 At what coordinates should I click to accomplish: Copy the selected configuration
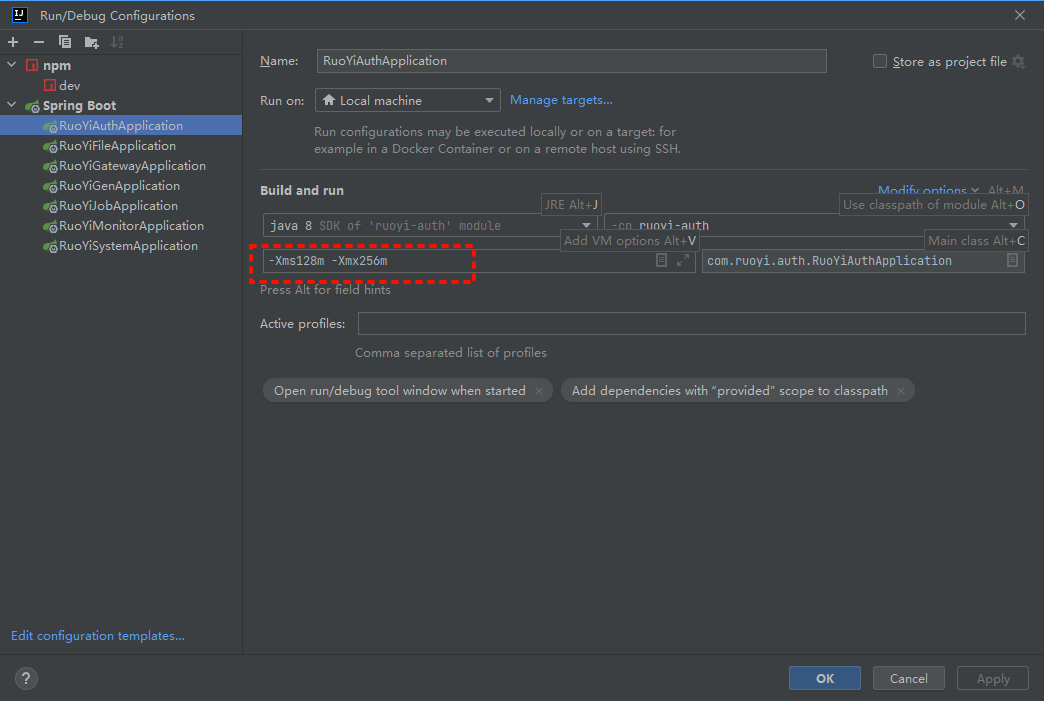coord(65,42)
